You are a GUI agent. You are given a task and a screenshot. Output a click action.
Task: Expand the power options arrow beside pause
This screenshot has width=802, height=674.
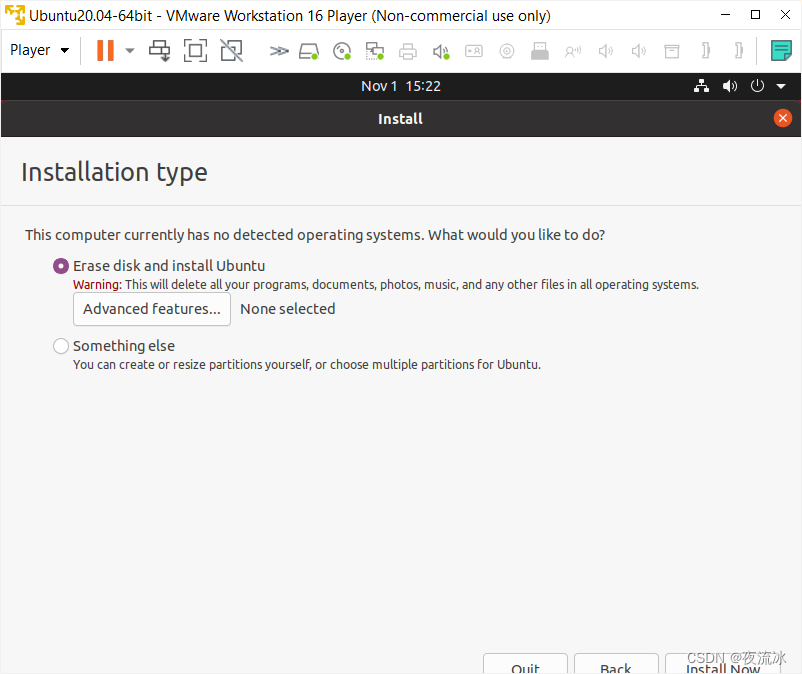pyautogui.click(x=130, y=51)
